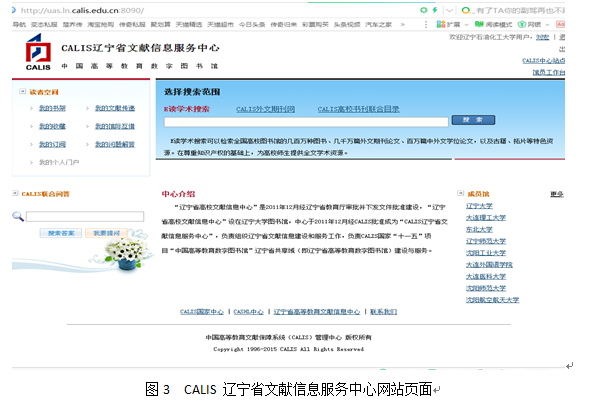
Task: Open the 汽车之家 bookmark
Action: [x=378, y=25]
